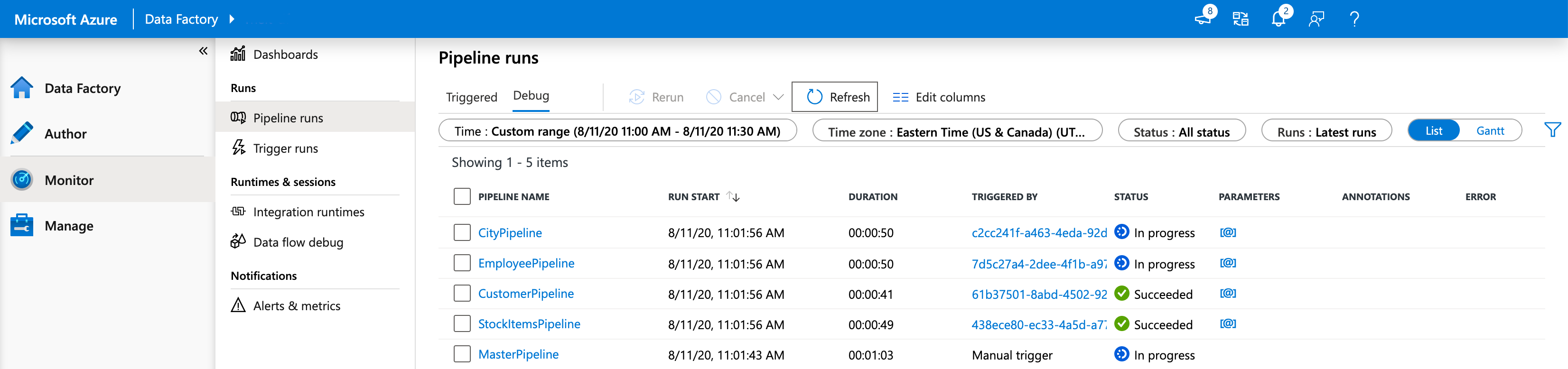Click the Alerts & metrics warning icon
1568x369 pixels.
pos(238,304)
